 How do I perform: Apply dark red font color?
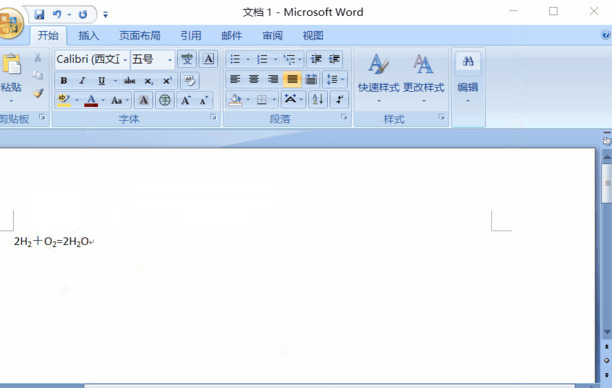91,100
